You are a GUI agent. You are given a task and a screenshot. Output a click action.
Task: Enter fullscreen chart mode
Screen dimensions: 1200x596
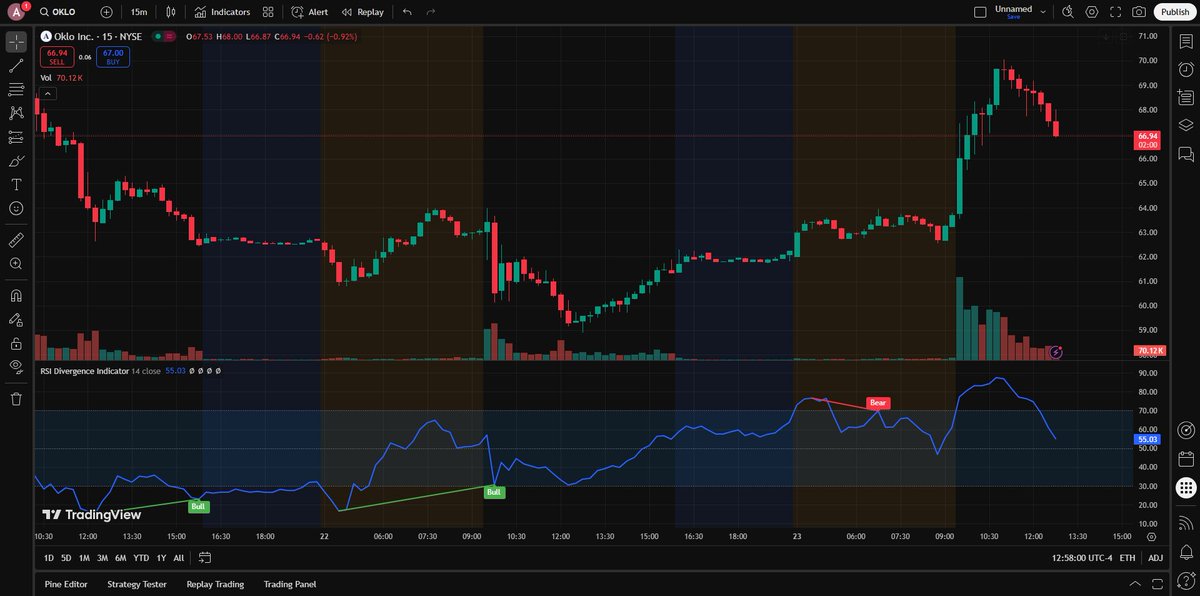pyautogui.click(x=1115, y=12)
